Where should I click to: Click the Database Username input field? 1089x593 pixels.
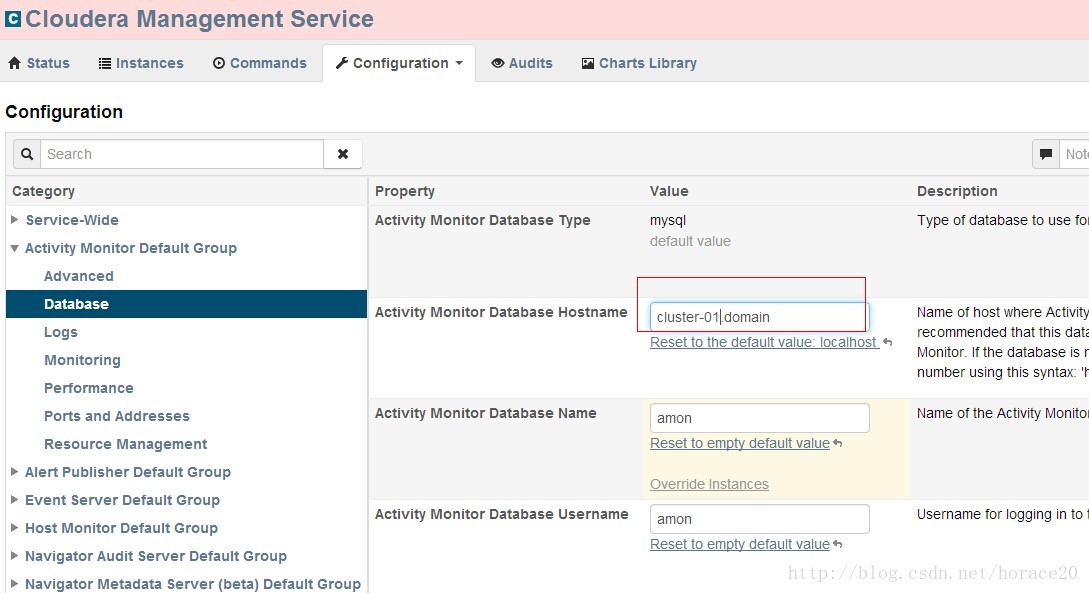coord(759,519)
